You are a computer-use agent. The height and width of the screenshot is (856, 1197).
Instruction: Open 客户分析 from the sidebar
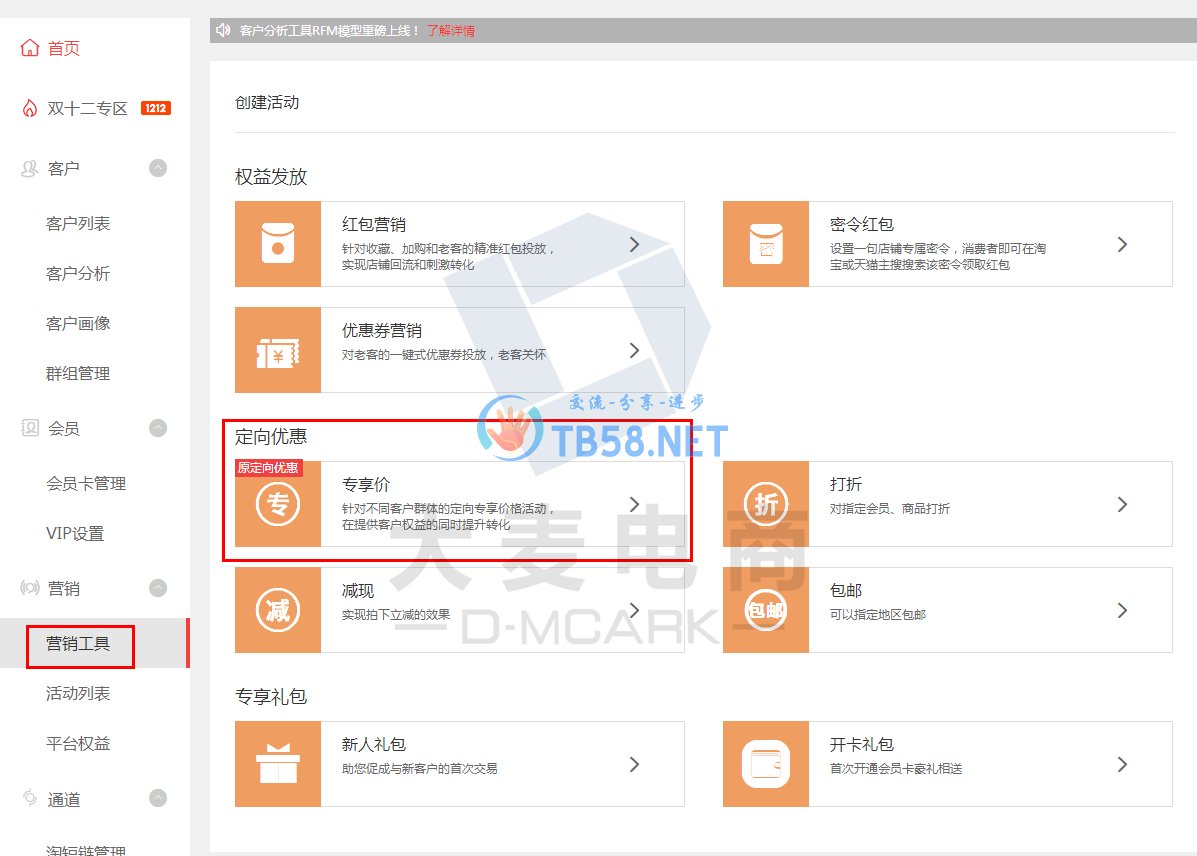[78, 274]
